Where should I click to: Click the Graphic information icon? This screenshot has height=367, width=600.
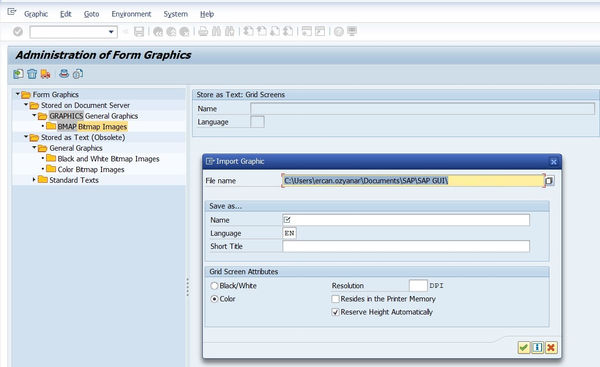(x=78, y=74)
